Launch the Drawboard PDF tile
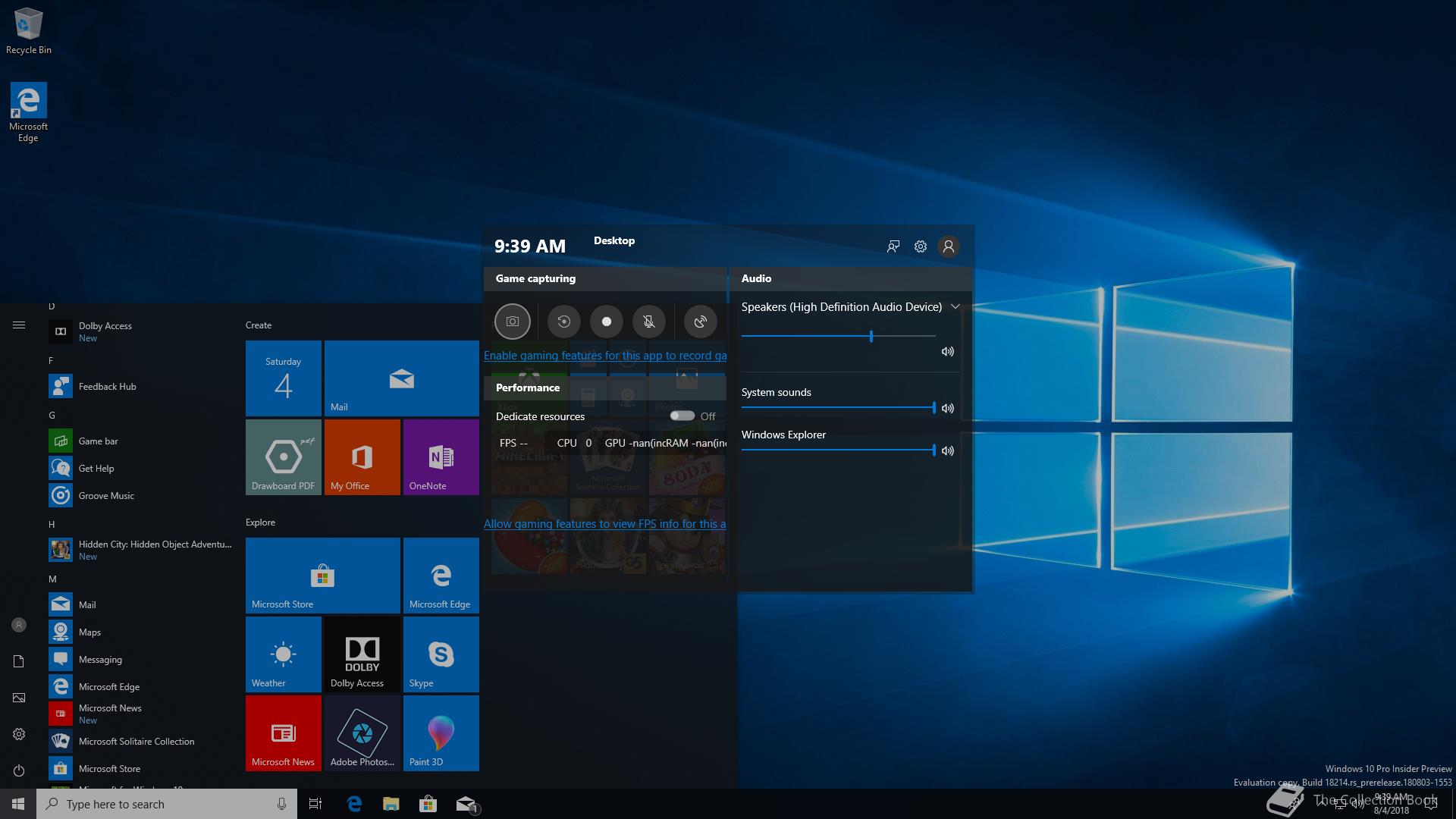Image resolution: width=1456 pixels, height=819 pixels. (284, 457)
